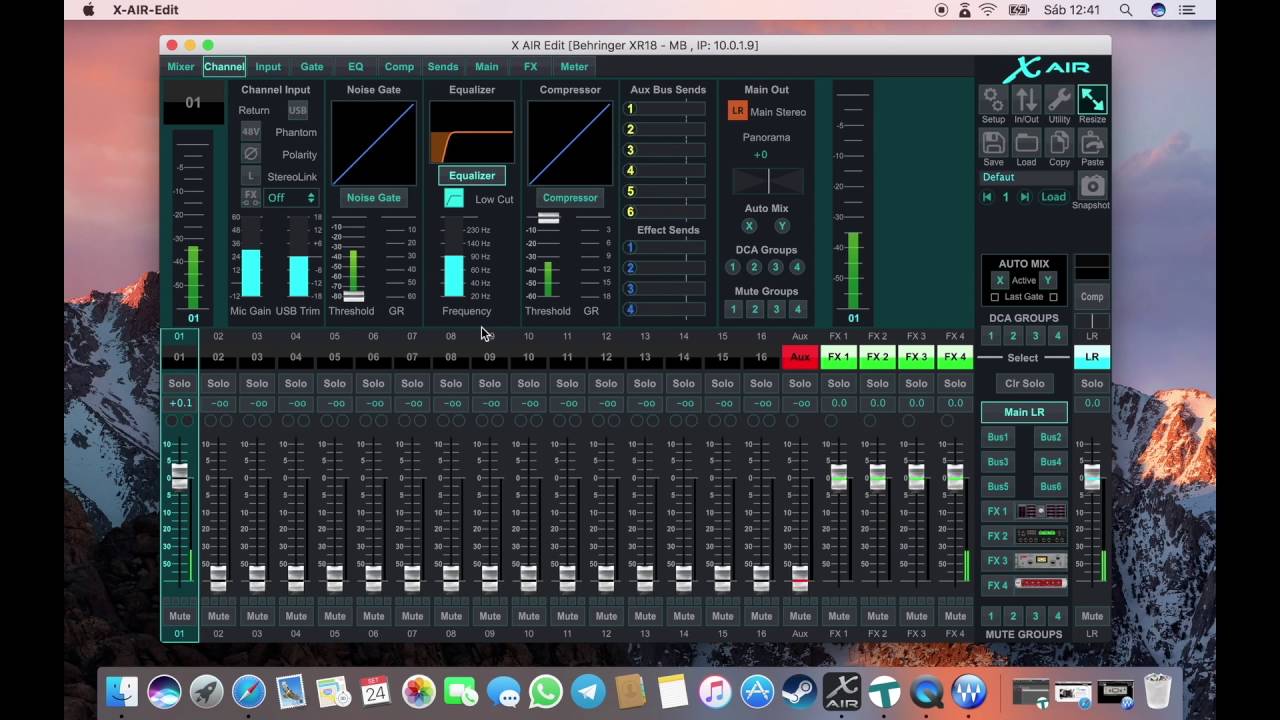Check the left Last Gate checkbox
1280x720 pixels.
pos(994,297)
